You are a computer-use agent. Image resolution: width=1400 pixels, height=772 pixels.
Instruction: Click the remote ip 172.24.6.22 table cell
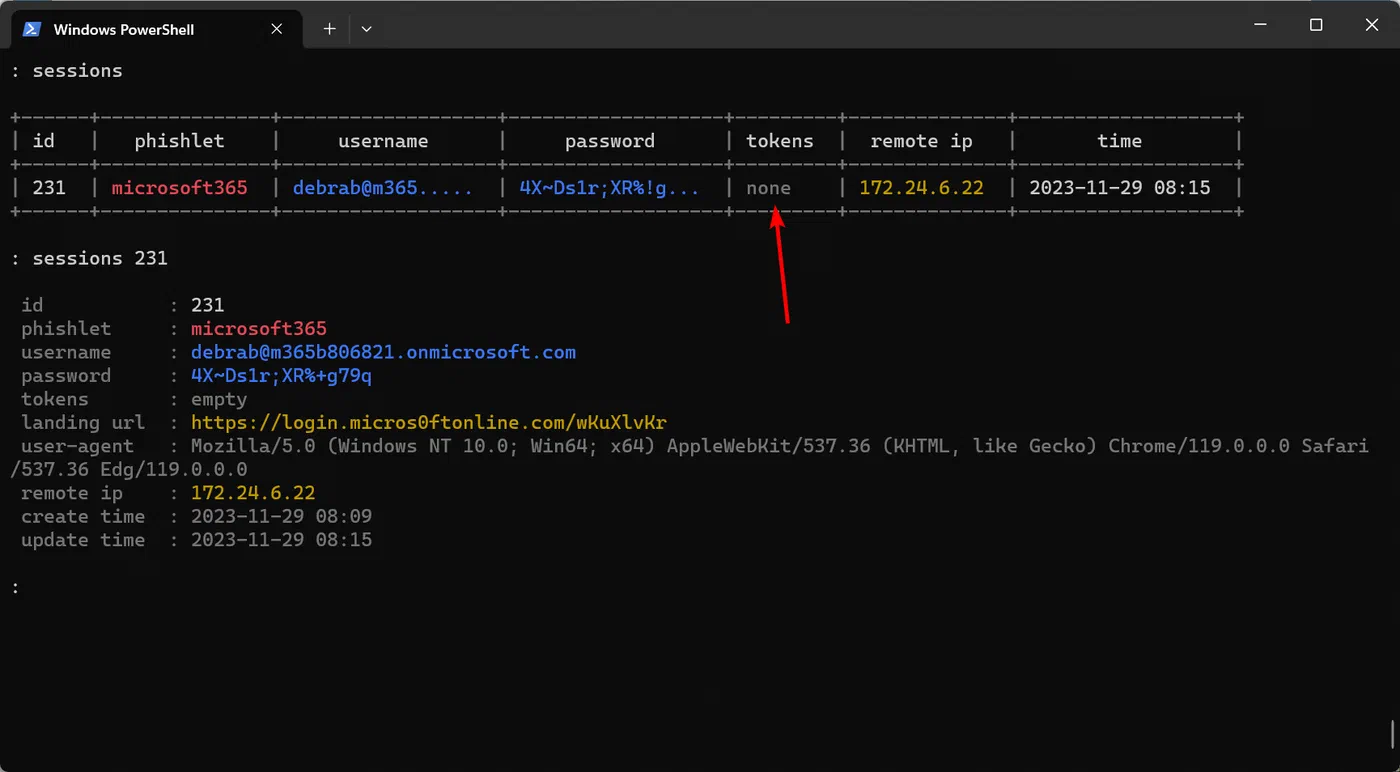tap(921, 188)
